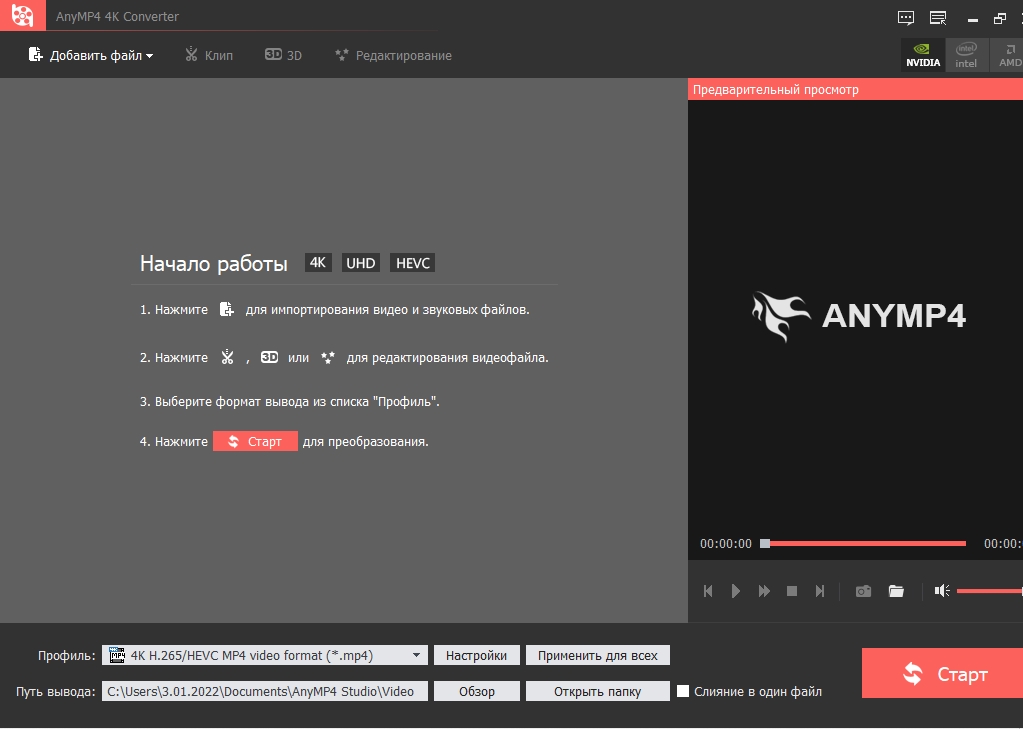
Task: Click the Настройки button
Action: tap(476, 655)
